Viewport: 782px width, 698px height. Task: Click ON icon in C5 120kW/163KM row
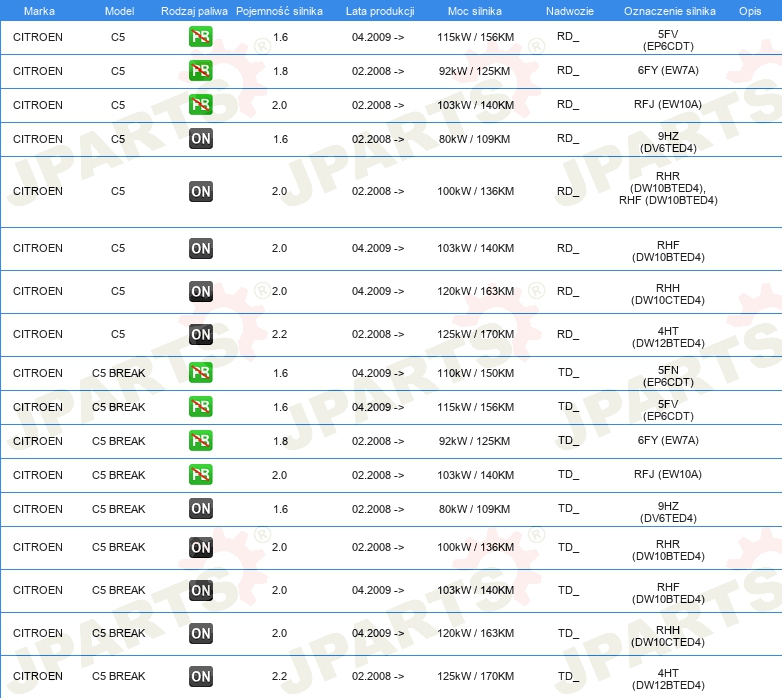point(200,291)
